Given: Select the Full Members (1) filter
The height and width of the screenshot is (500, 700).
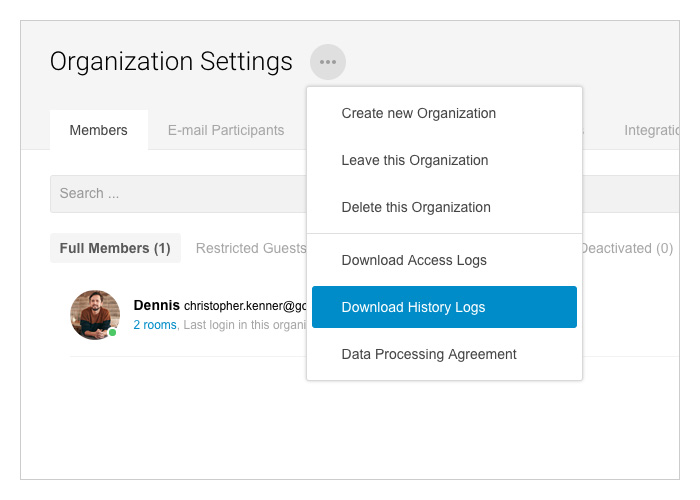Looking at the screenshot, I should pyautogui.click(x=115, y=248).
